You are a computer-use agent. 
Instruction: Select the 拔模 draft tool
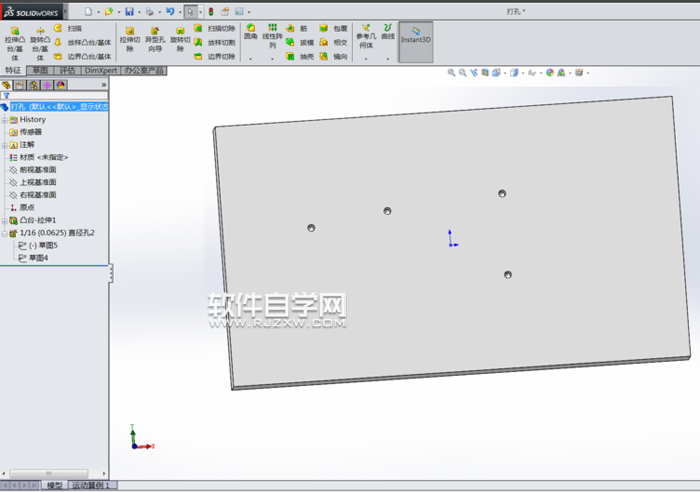pos(300,42)
